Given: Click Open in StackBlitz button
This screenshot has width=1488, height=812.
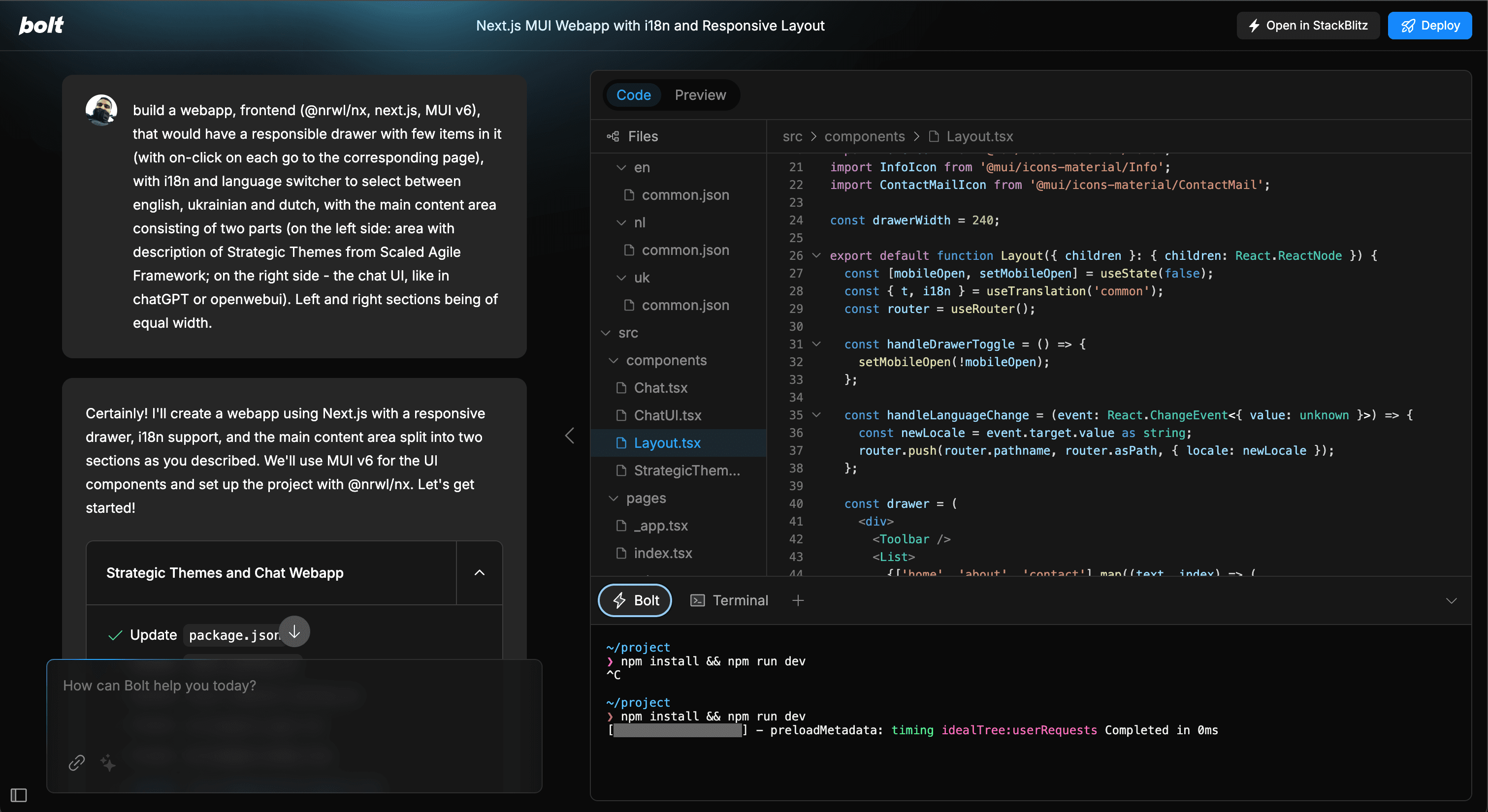Looking at the screenshot, I should [x=1308, y=26].
